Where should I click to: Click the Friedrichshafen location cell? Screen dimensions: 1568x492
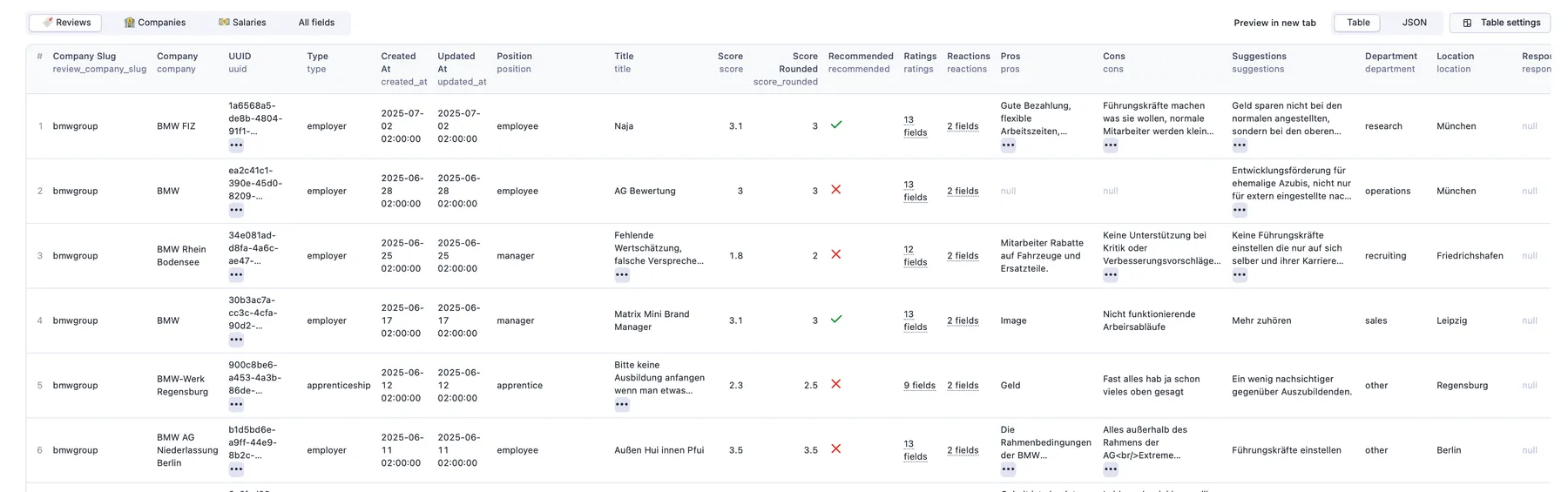pyautogui.click(x=1470, y=256)
